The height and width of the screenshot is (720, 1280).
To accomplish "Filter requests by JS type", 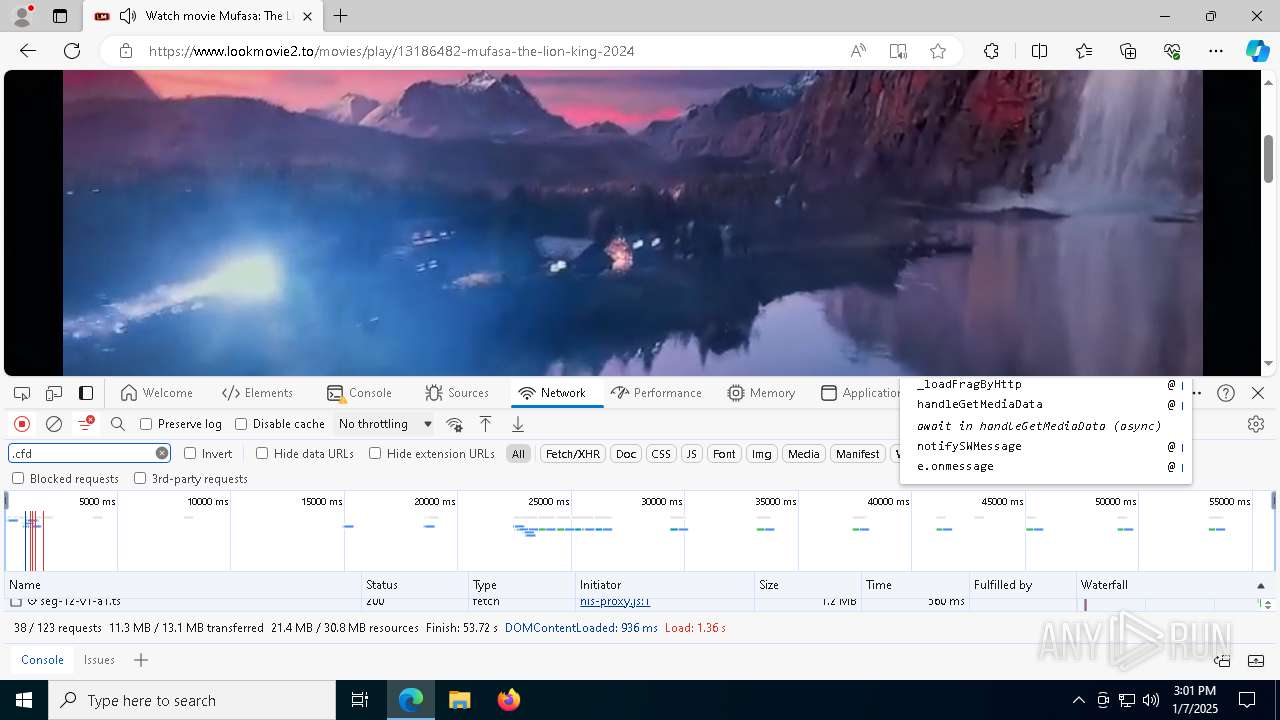I will tap(691, 454).
